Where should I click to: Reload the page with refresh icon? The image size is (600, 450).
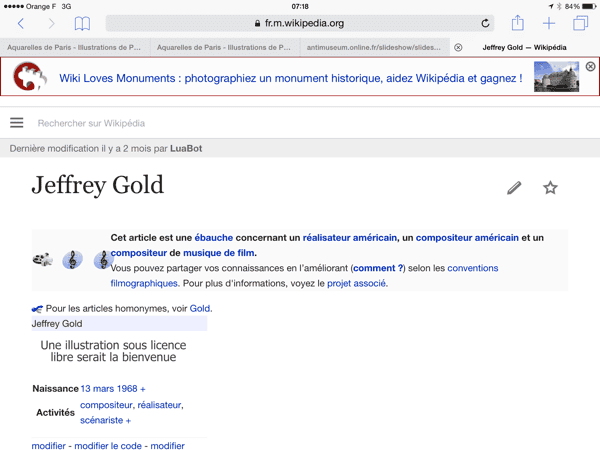click(x=485, y=23)
